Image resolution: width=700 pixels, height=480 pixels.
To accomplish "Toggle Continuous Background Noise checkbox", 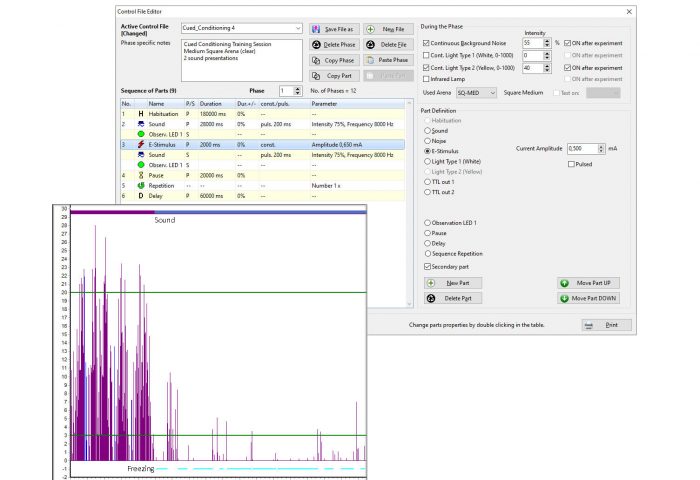I will (x=427, y=43).
